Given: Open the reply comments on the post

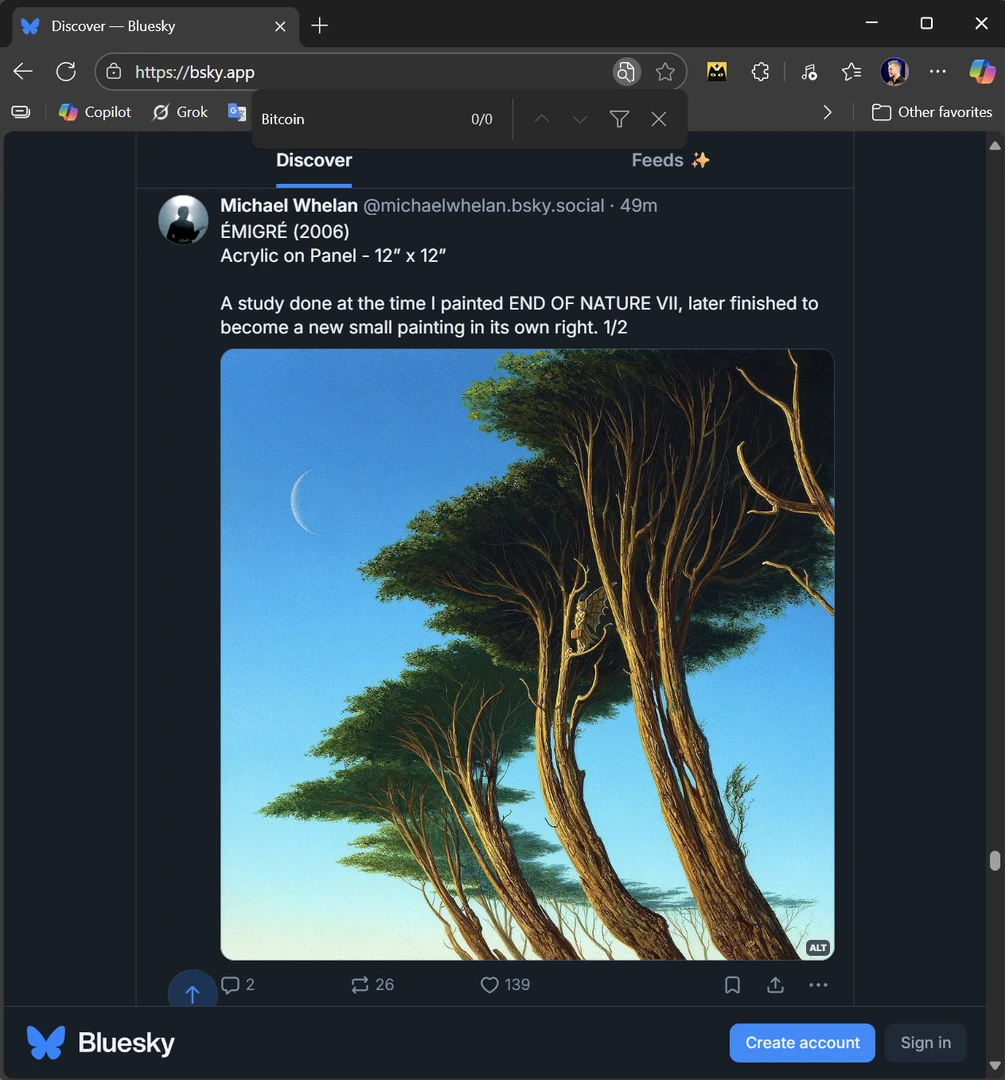Looking at the screenshot, I should [237, 985].
